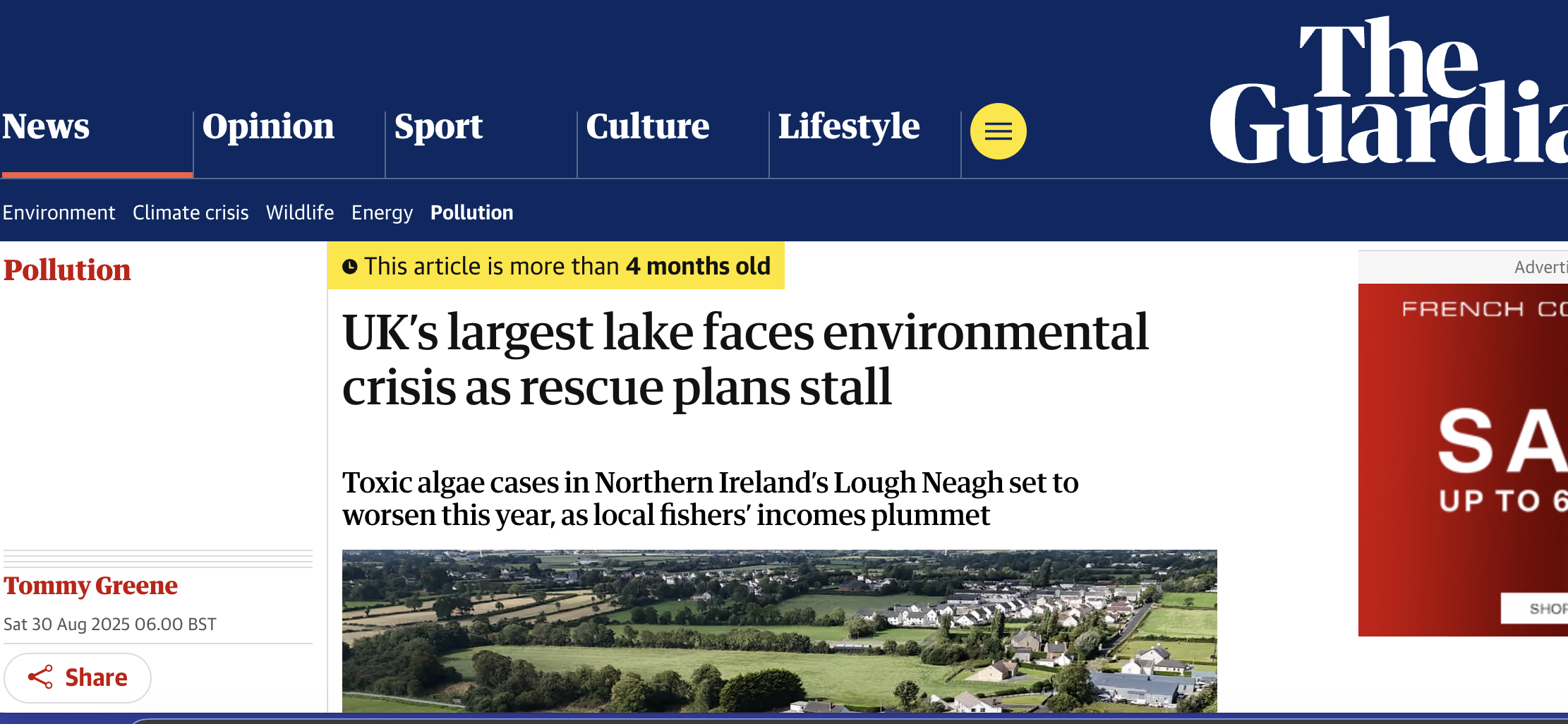Select the Pollution subsection link
This screenshot has width=1568, height=724.
coord(471,212)
